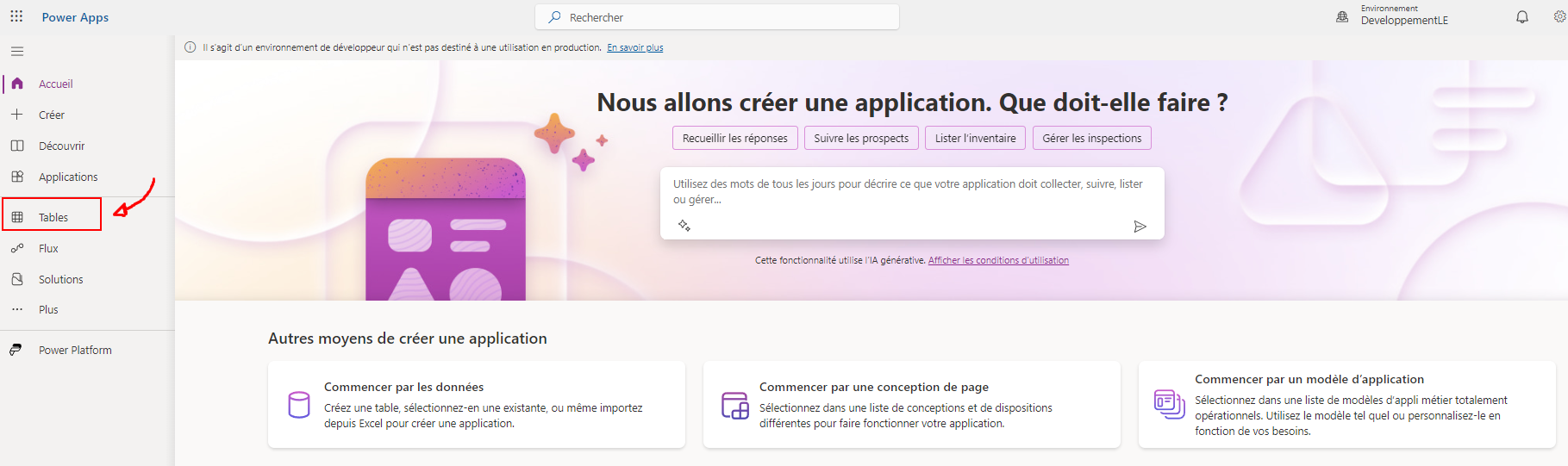Open Commencer par une conception de page card

(x=912, y=405)
